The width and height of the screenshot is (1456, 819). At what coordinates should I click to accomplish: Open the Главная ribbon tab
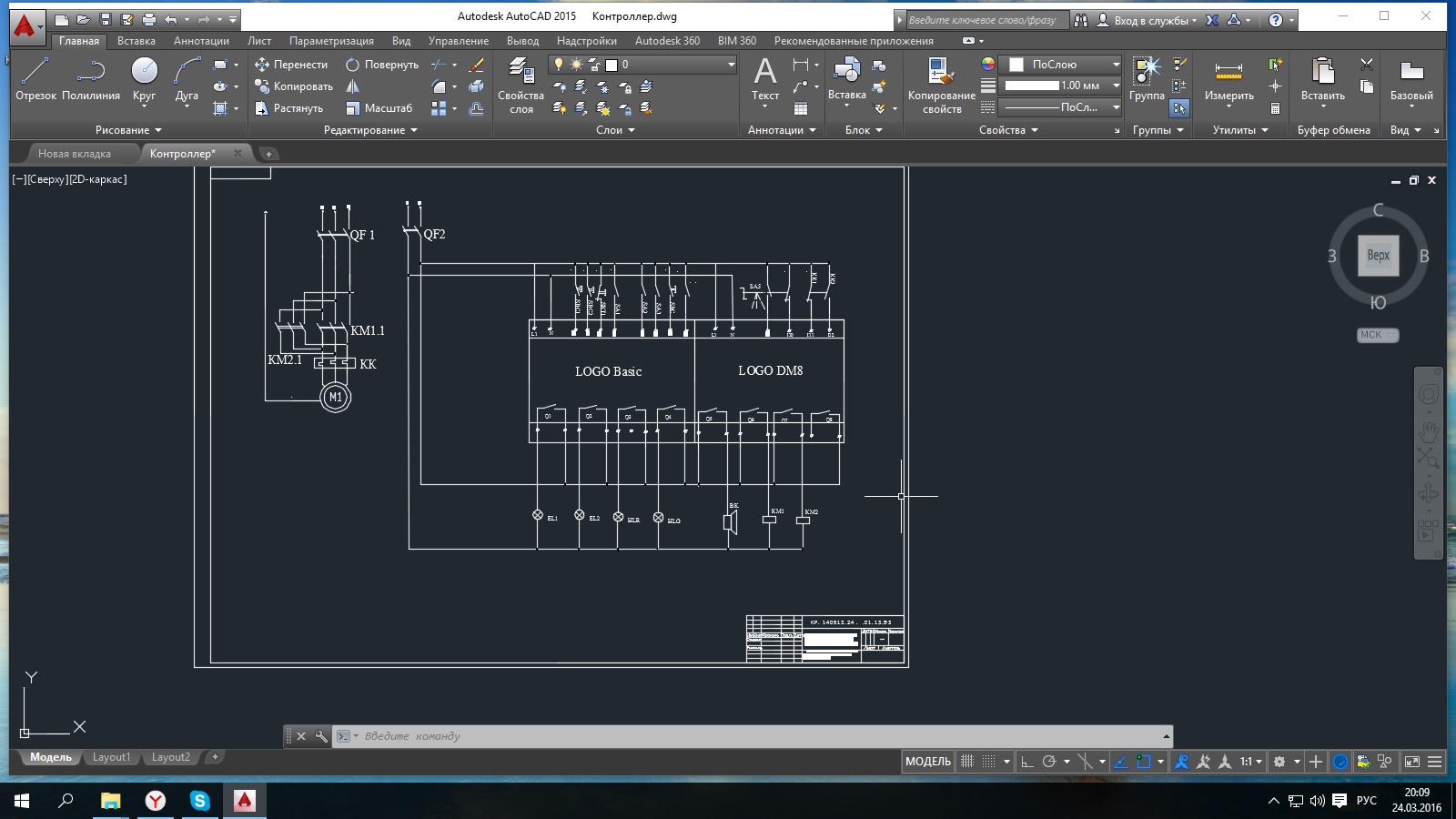[x=79, y=41]
